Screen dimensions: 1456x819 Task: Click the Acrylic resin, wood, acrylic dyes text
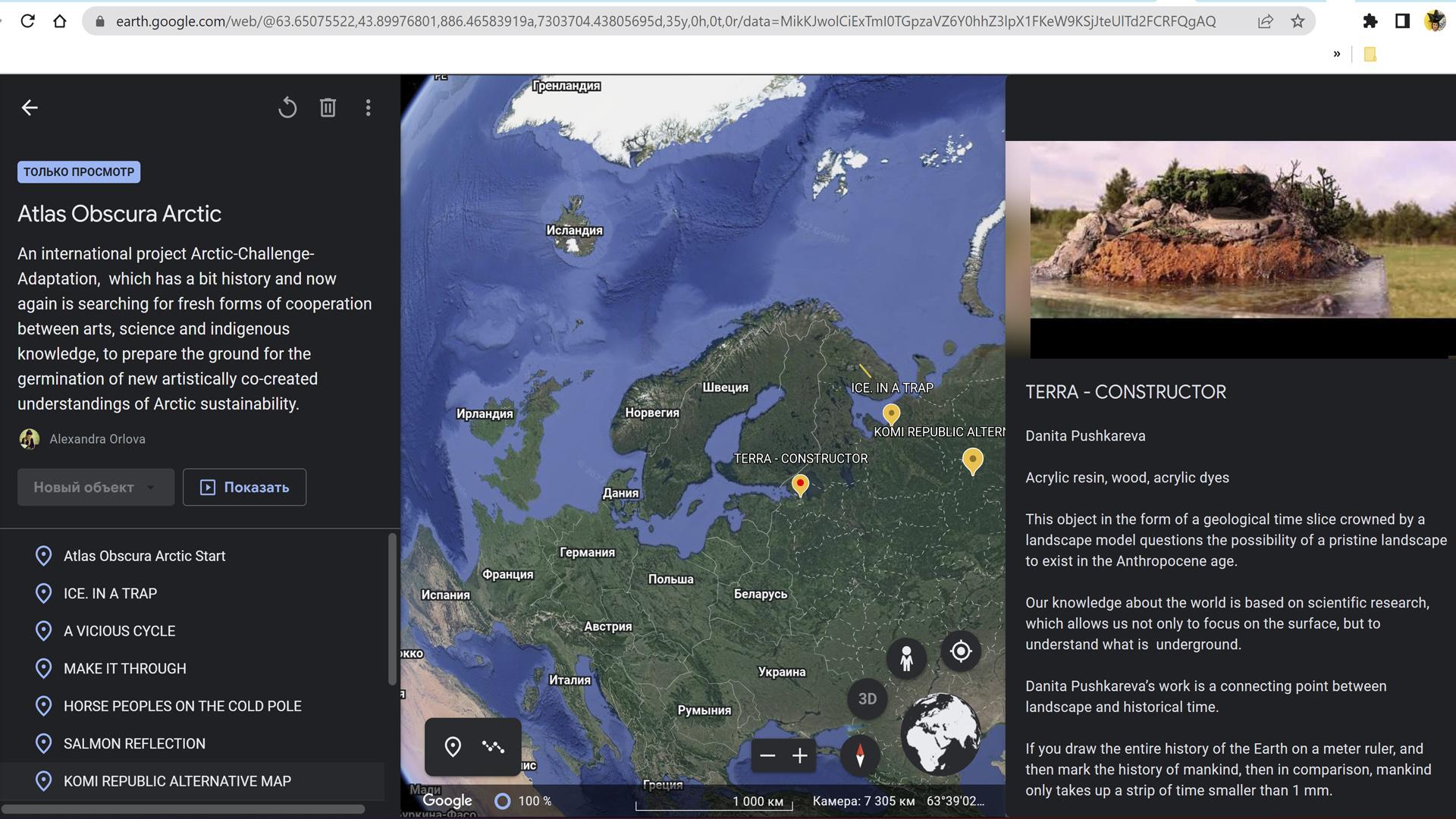tap(1127, 478)
